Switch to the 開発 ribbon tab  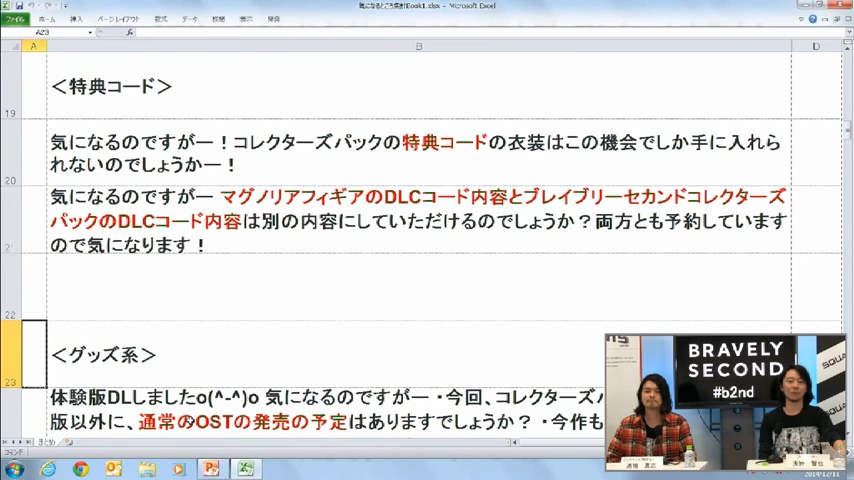(x=273, y=19)
